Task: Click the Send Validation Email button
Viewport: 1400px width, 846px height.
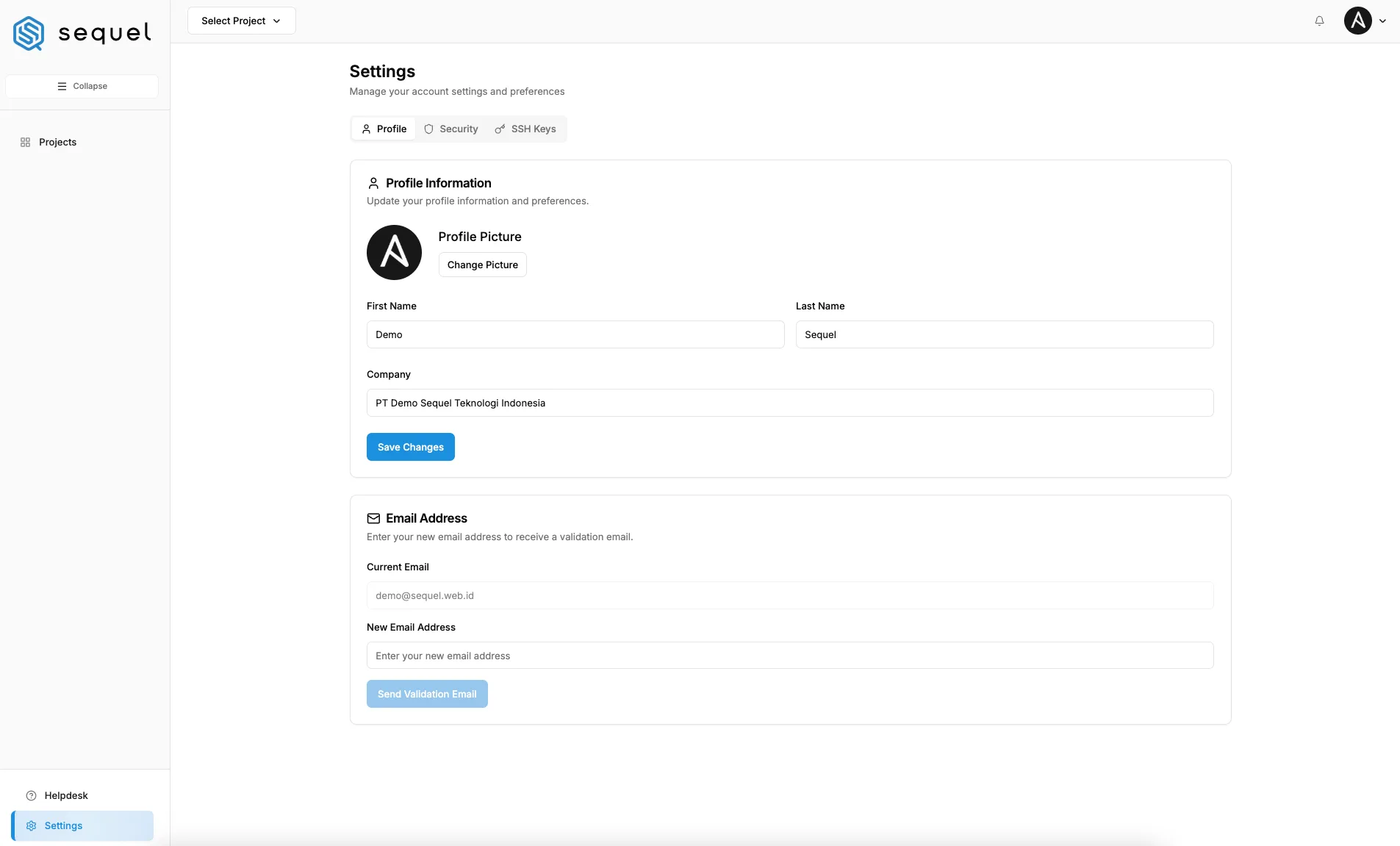Action: pos(427,694)
